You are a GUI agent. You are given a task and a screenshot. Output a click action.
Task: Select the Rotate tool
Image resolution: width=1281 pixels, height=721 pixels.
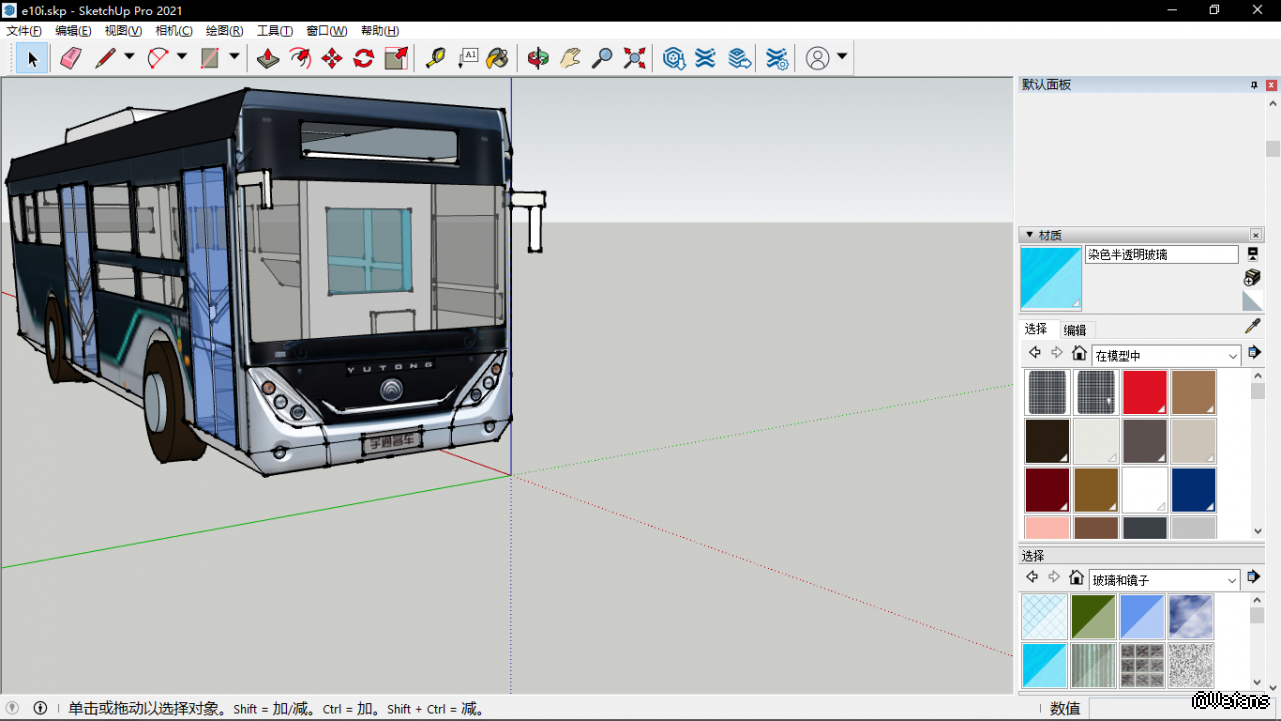(x=364, y=58)
